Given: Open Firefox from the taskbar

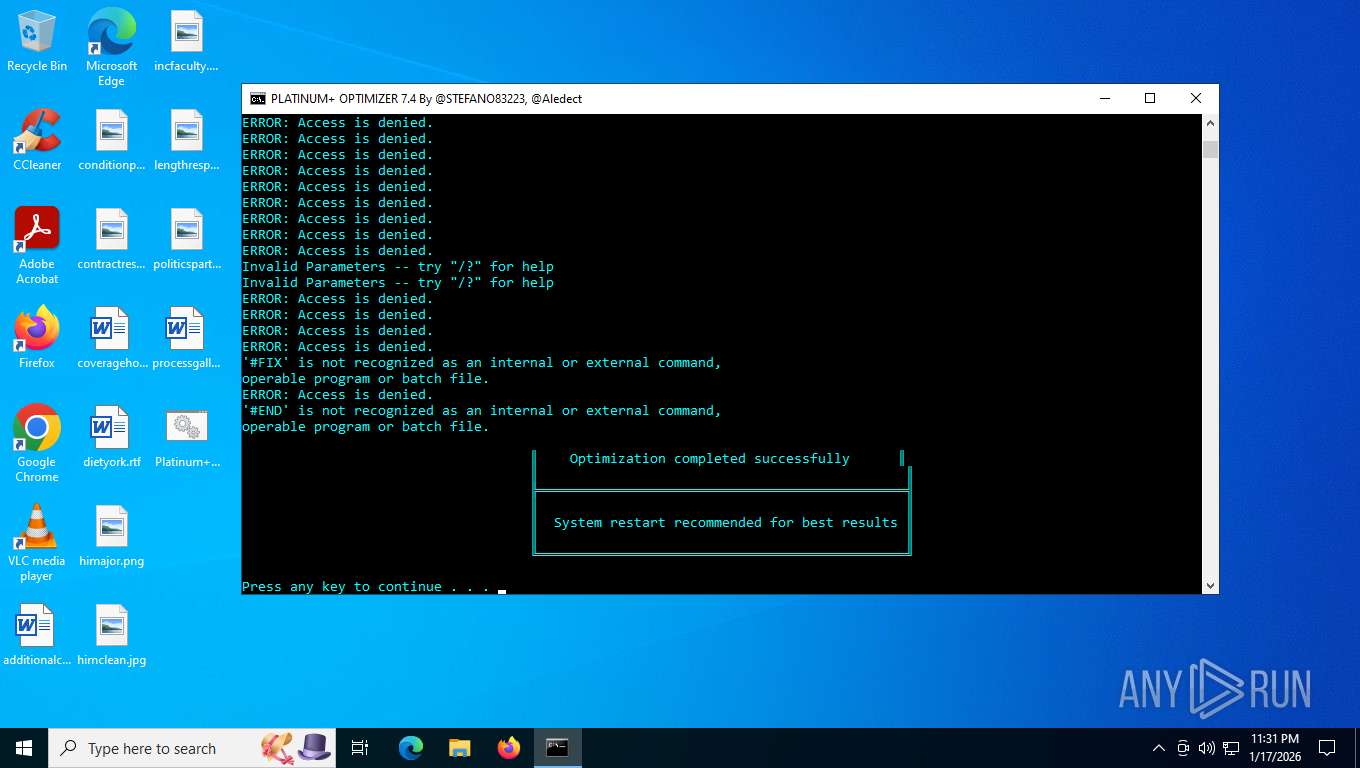Looking at the screenshot, I should coord(508,748).
